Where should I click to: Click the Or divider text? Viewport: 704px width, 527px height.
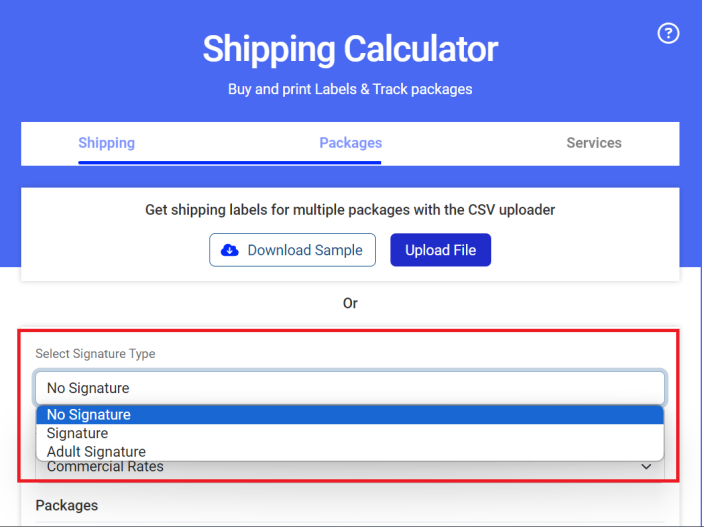(x=350, y=303)
